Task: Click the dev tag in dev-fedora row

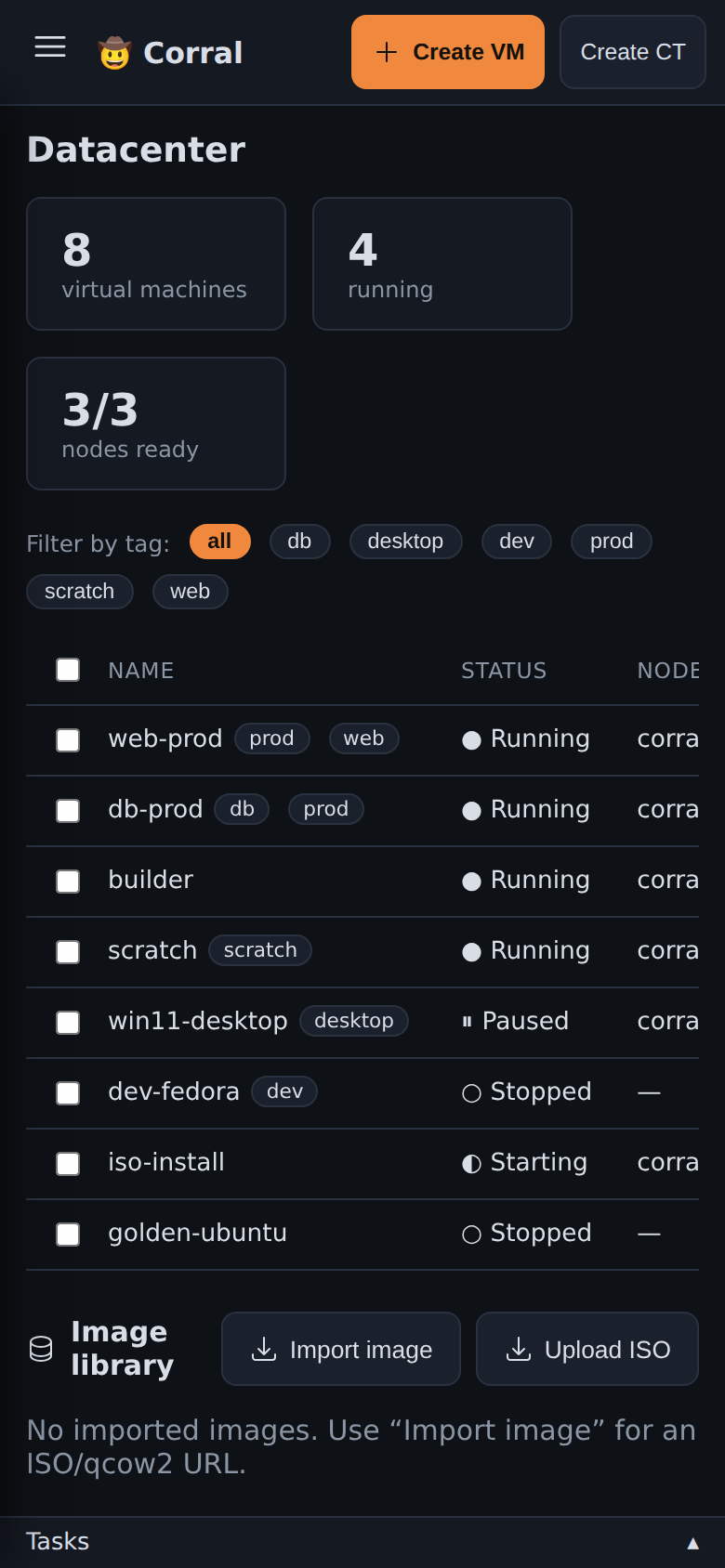Action: 285,1091
